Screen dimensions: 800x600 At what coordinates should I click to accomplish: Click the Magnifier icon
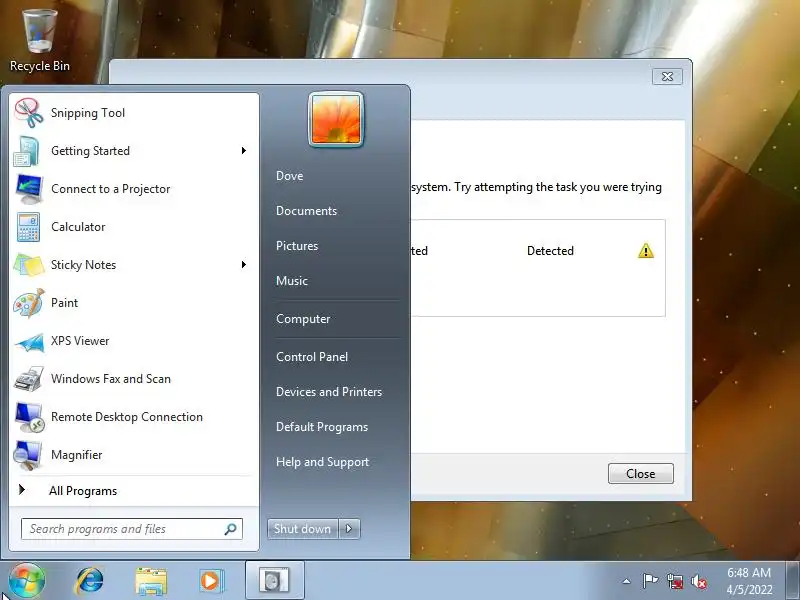click(28, 455)
